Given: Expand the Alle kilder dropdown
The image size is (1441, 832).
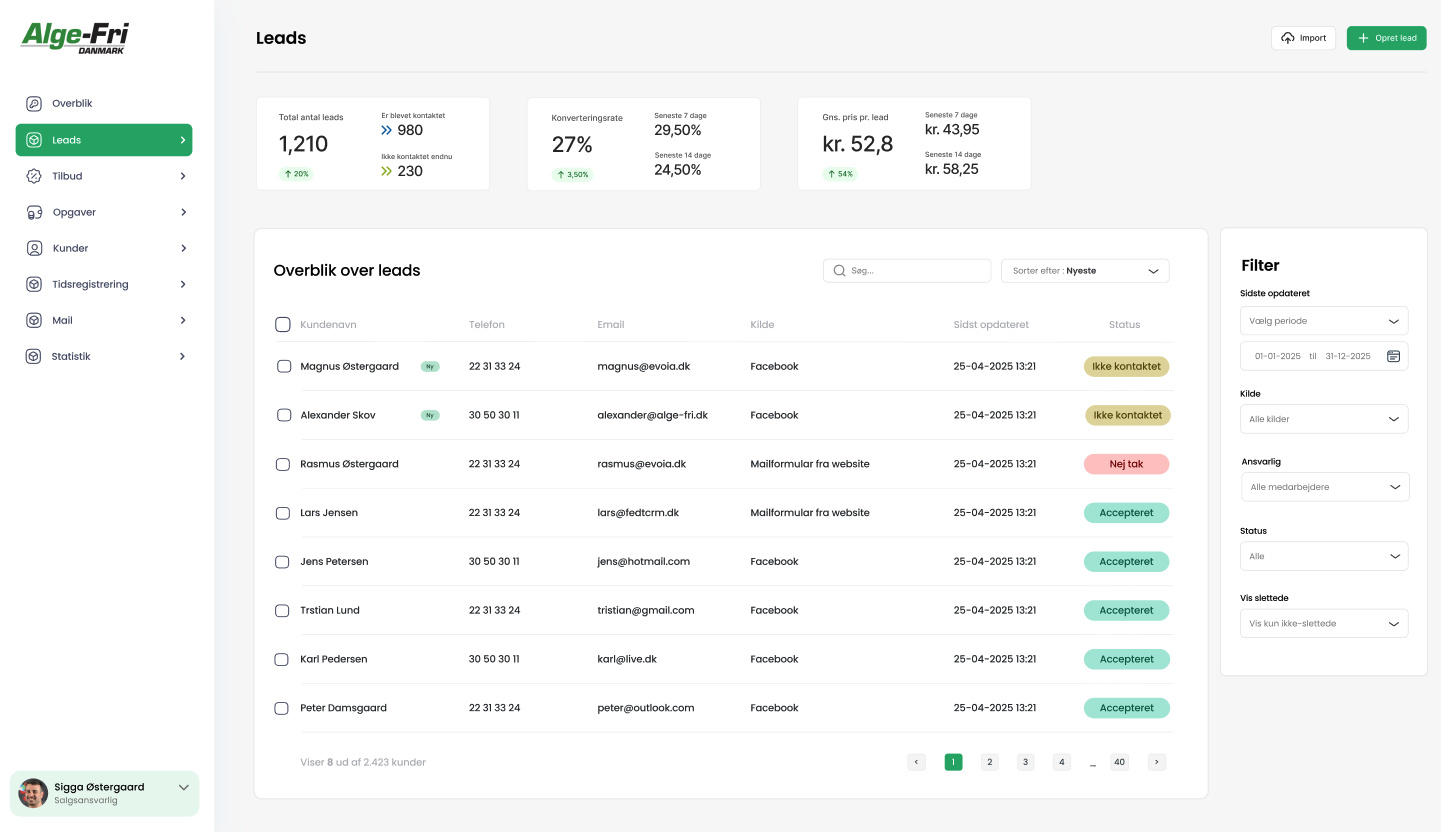Looking at the screenshot, I should click(x=1323, y=419).
